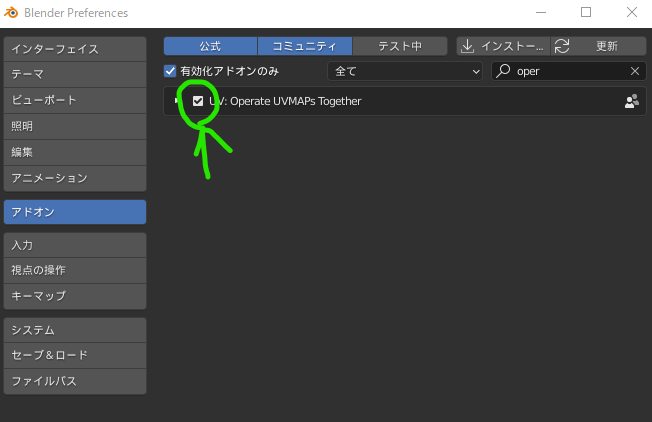Open セーブ&ロード preferences

pyautogui.click(x=75, y=355)
